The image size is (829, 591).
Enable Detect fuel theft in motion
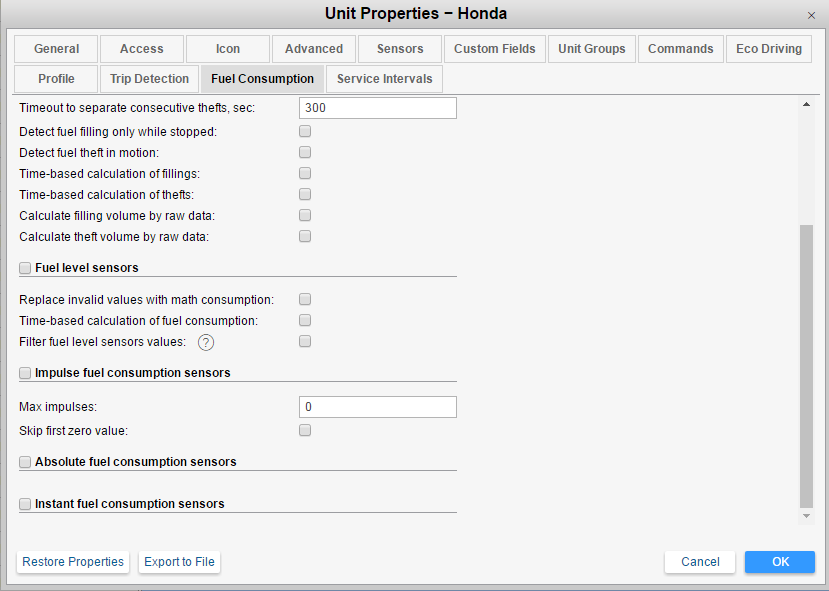pyautogui.click(x=305, y=152)
